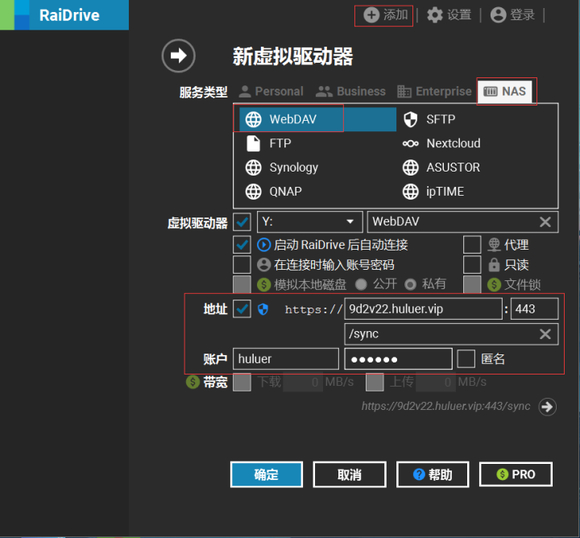The width and height of the screenshot is (580, 538).
Task: Click the Nextcloud logo icon
Action: tap(411, 144)
